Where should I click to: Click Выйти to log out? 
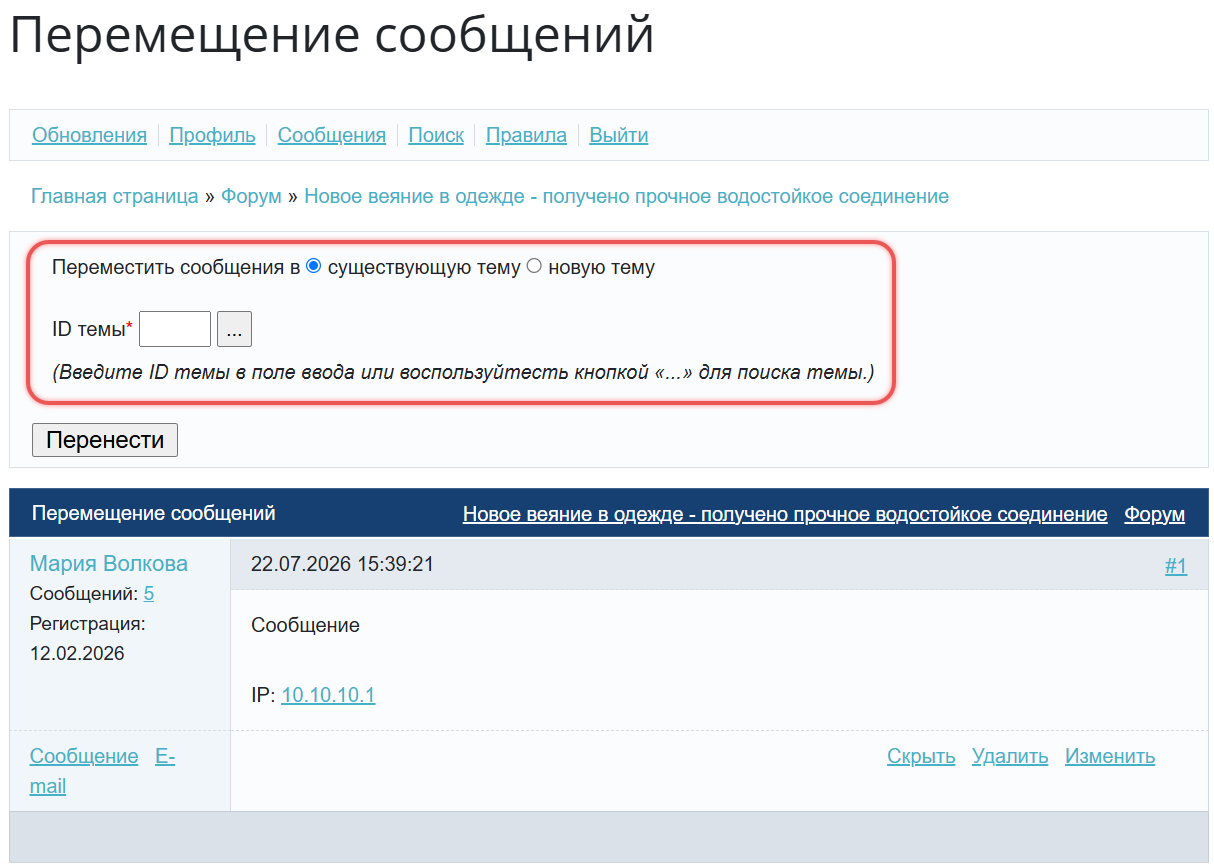pyautogui.click(x=619, y=135)
